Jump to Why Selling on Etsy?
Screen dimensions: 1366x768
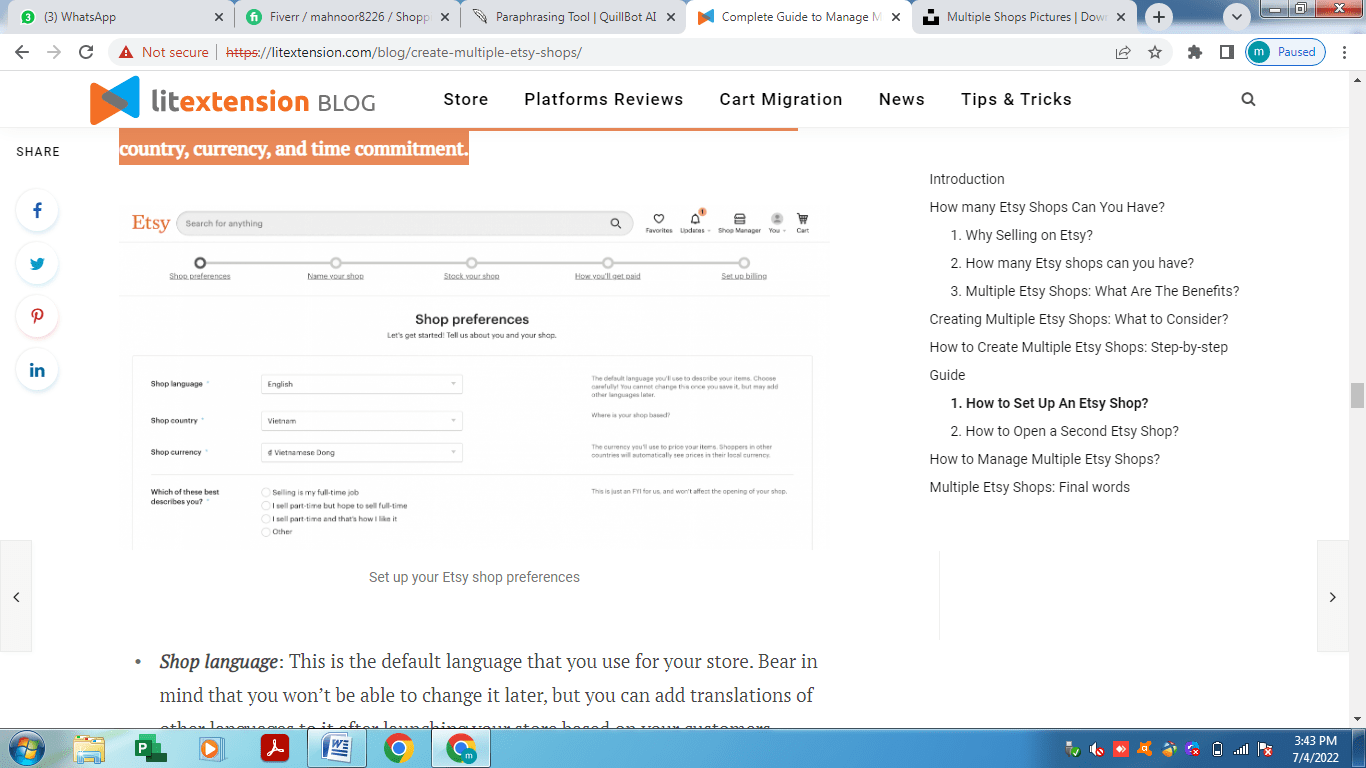pos(1022,235)
